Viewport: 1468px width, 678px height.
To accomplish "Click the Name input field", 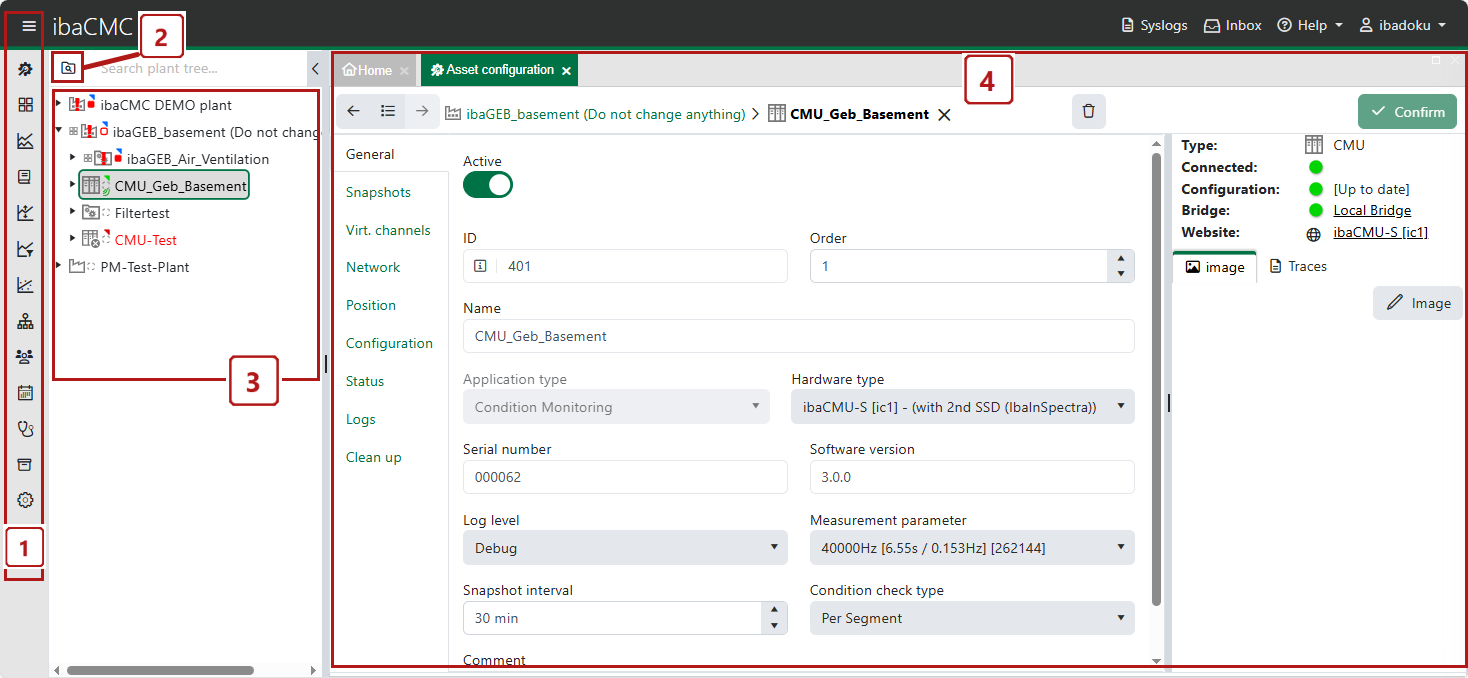I will (798, 336).
